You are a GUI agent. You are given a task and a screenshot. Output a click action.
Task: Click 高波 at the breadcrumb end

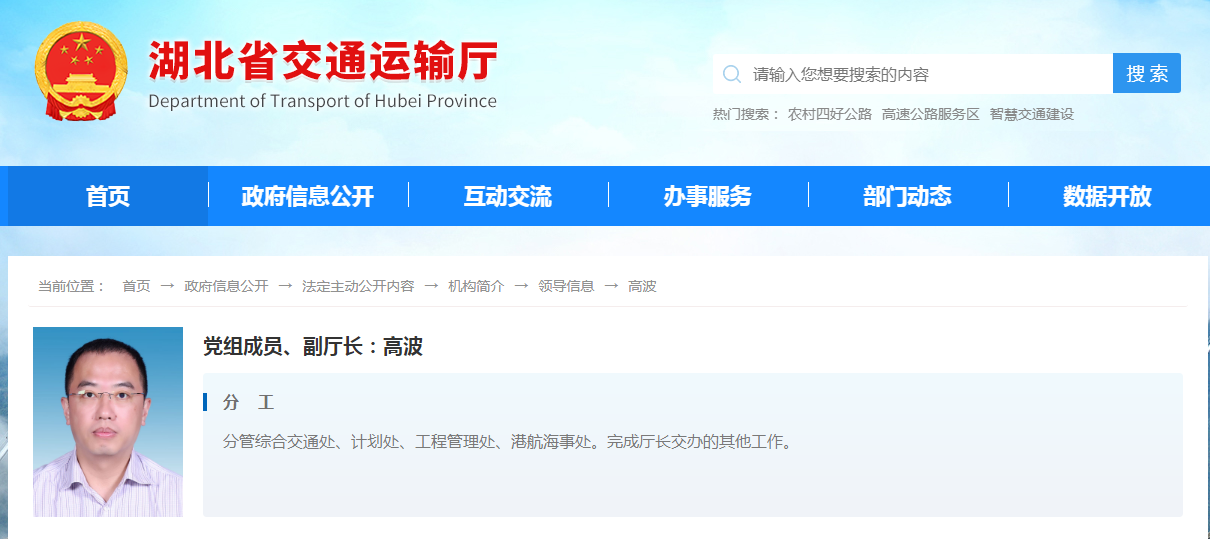(642, 286)
